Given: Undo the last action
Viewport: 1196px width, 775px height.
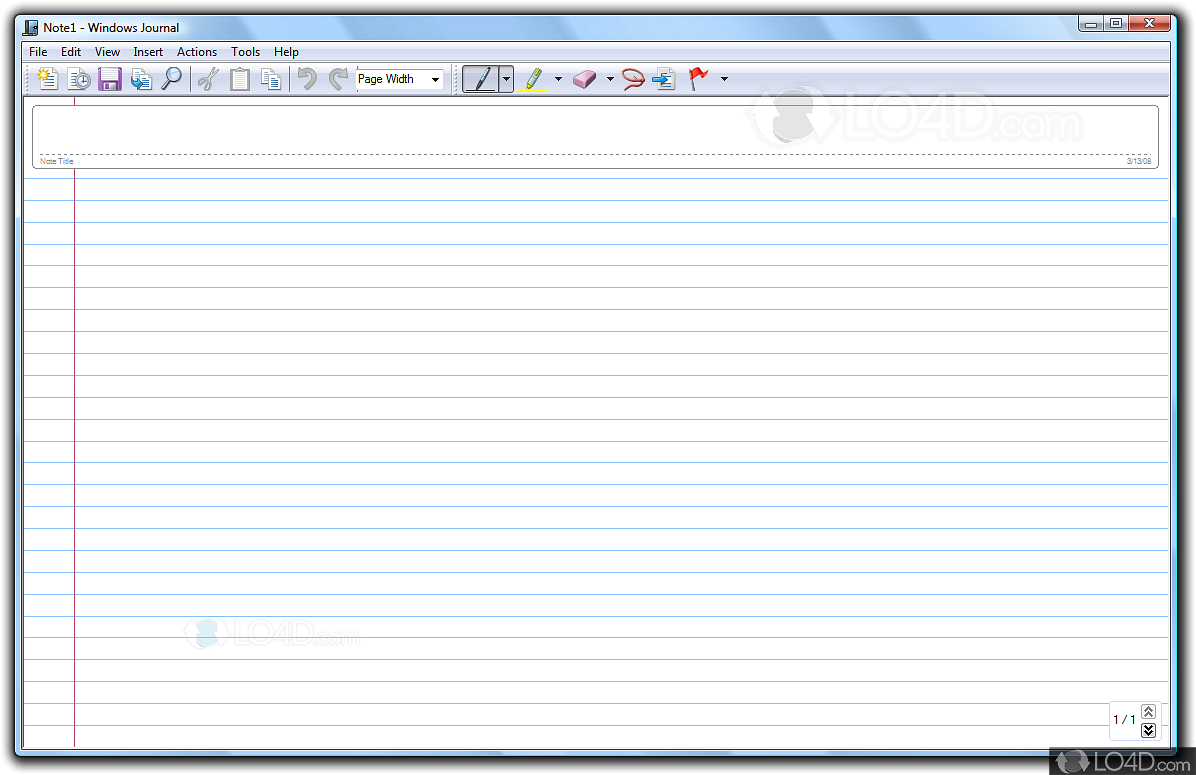Looking at the screenshot, I should coord(307,79).
